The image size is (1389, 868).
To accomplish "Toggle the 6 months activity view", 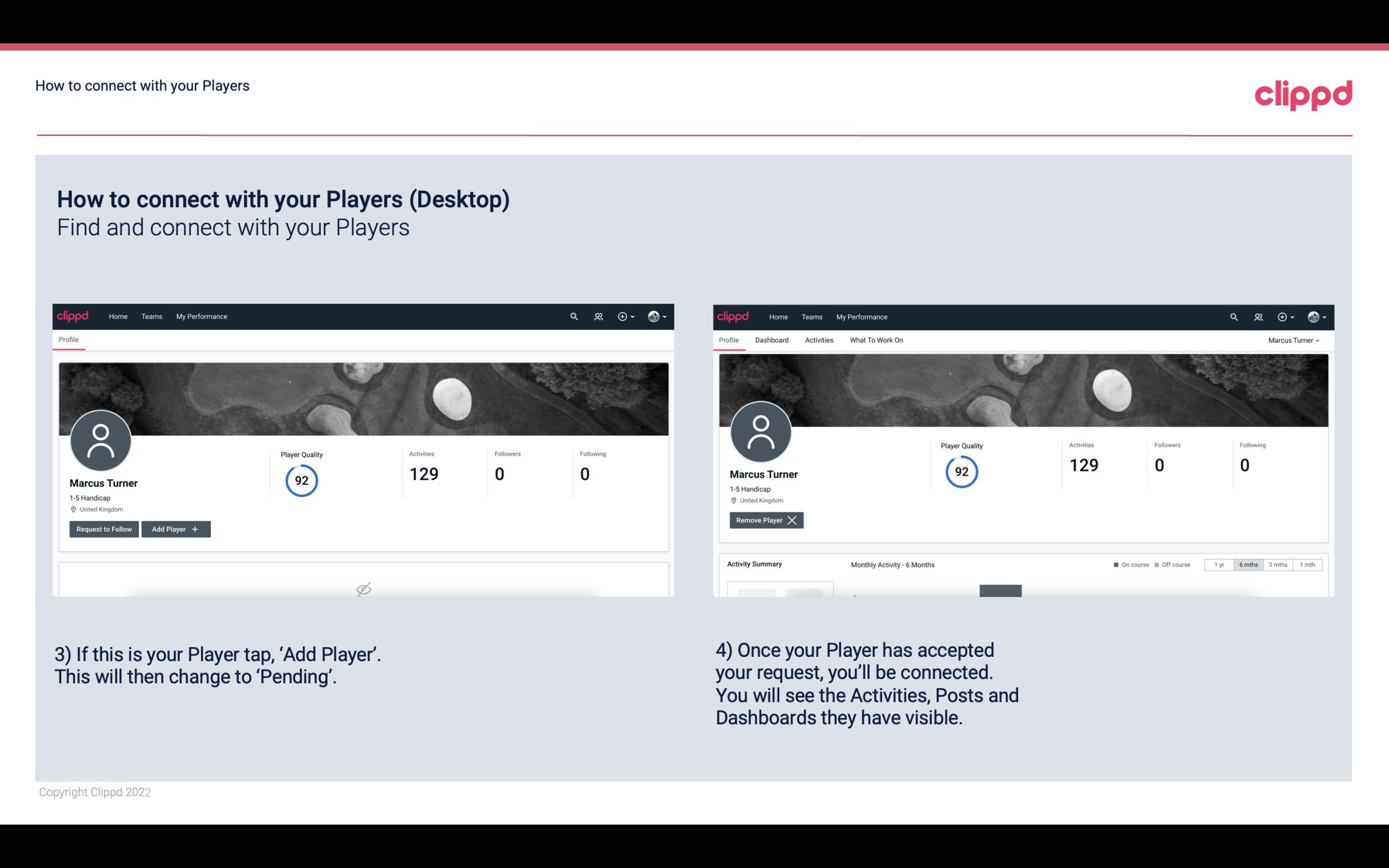I will click(x=1248, y=564).
